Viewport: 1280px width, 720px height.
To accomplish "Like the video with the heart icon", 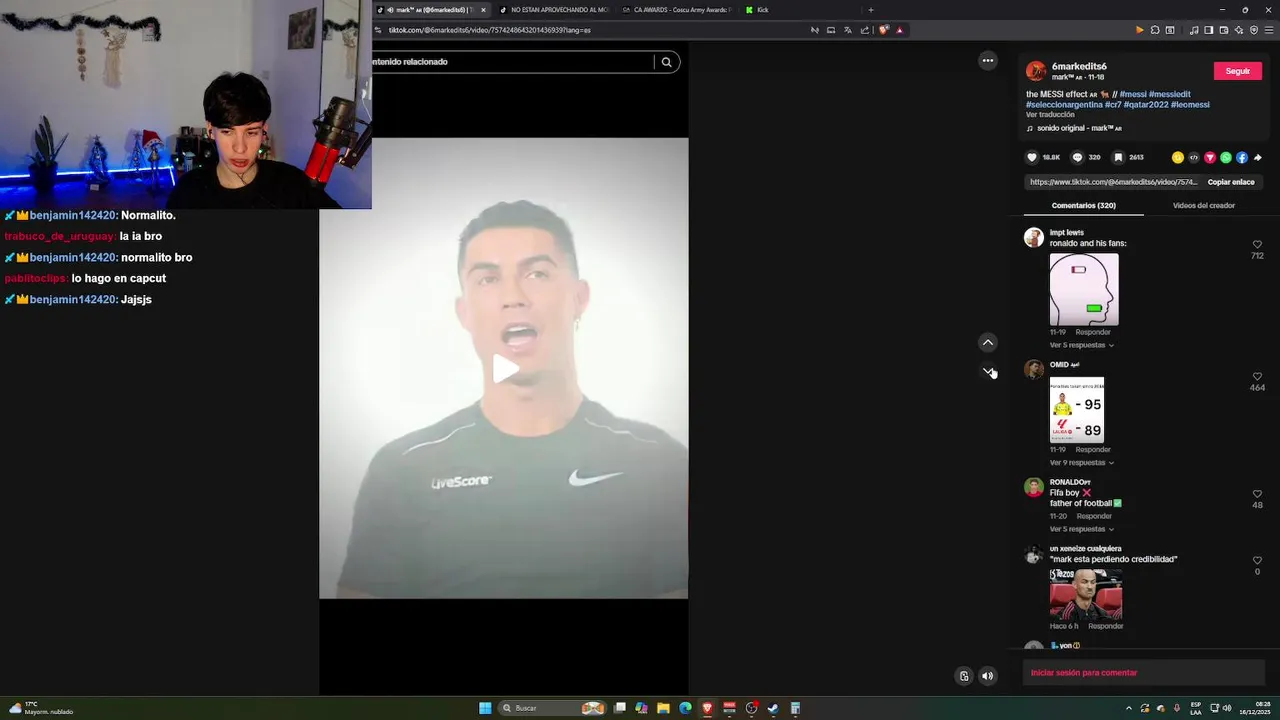I will pos(1032,158).
